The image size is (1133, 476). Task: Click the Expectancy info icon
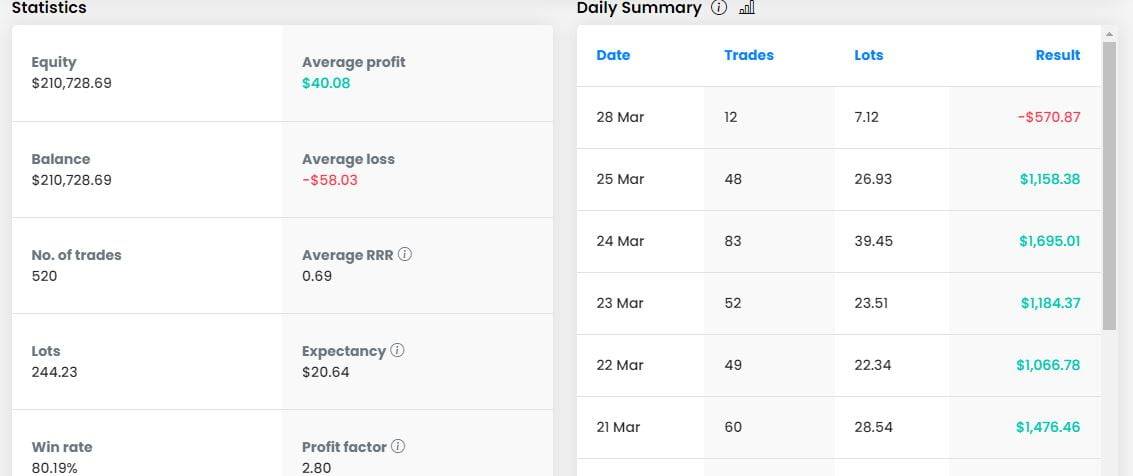click(x=397, y=351)
